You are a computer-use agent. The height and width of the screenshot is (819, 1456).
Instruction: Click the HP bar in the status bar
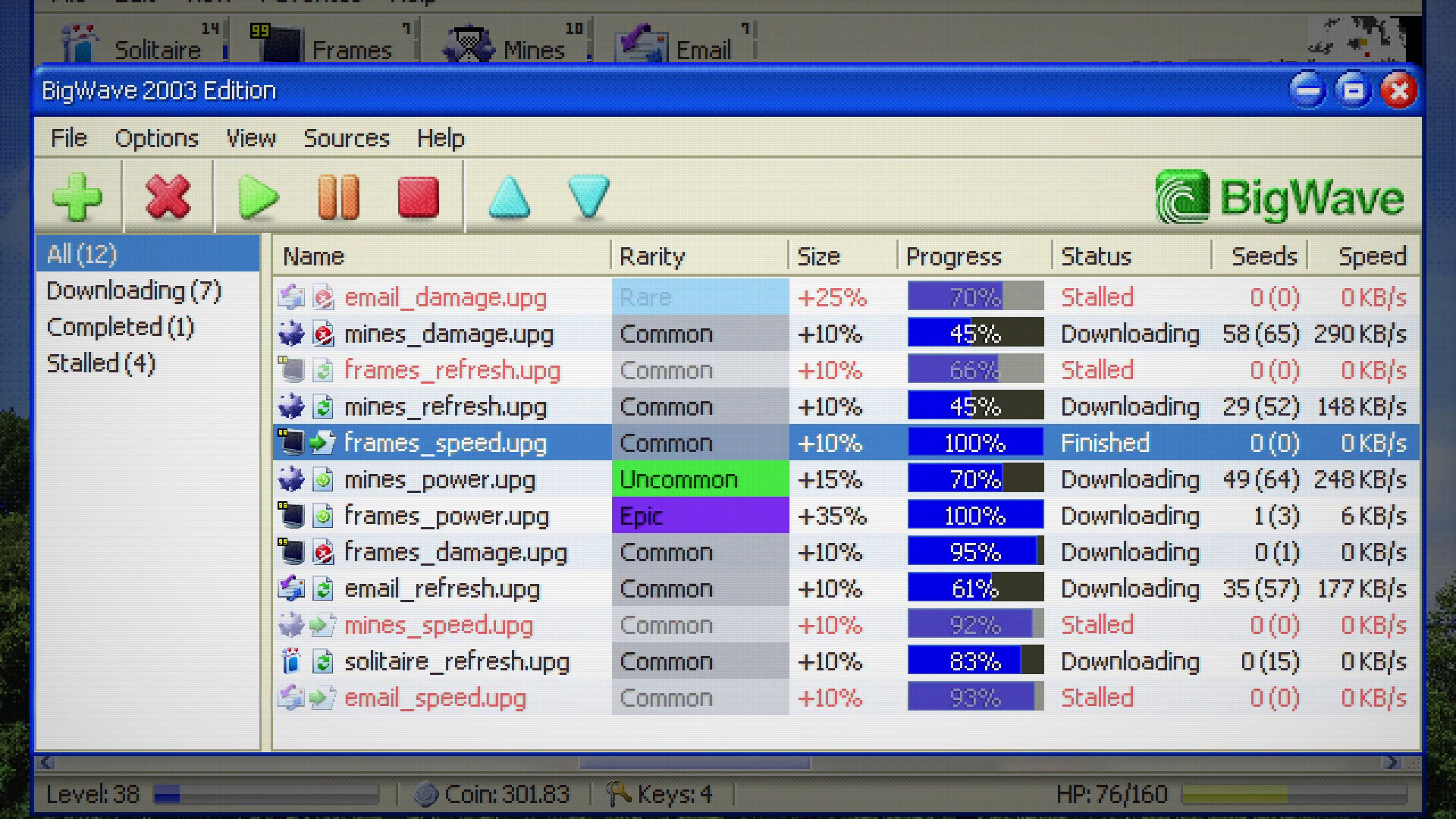[x=1294, y=794]
